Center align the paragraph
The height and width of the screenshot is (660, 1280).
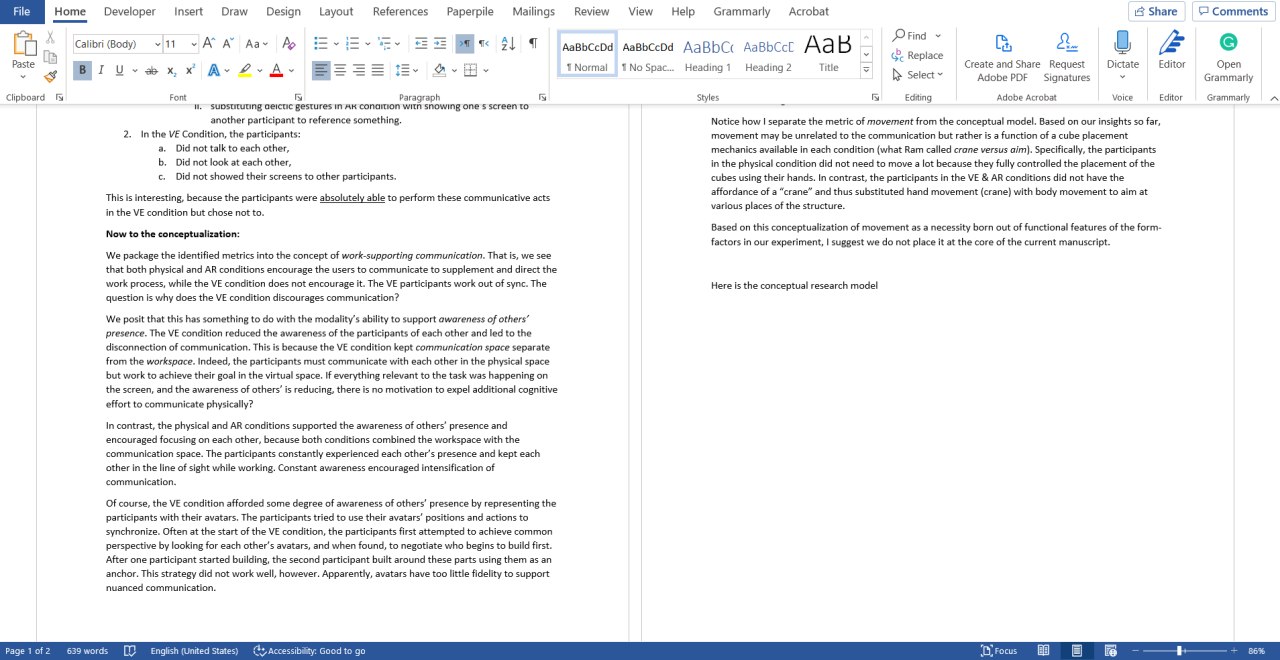(340, 70)
